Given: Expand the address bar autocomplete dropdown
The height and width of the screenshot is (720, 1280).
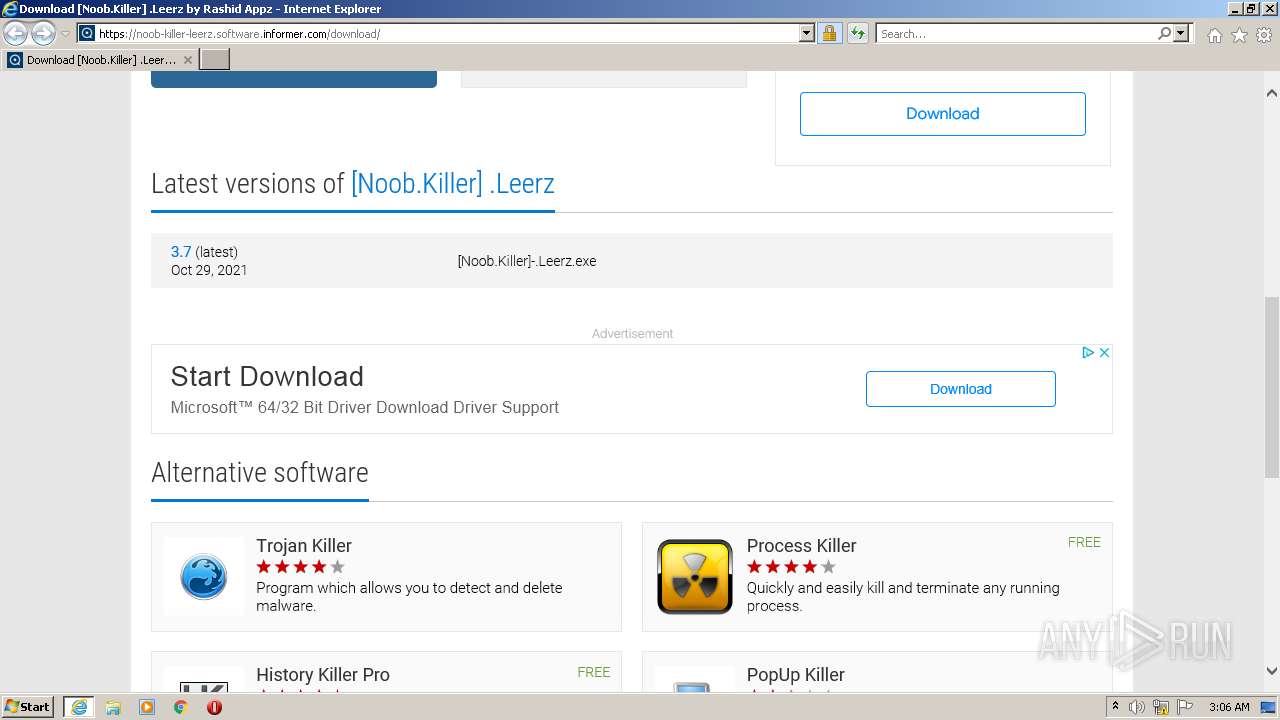Looking at the screenshot, I should tap(807, 33).
